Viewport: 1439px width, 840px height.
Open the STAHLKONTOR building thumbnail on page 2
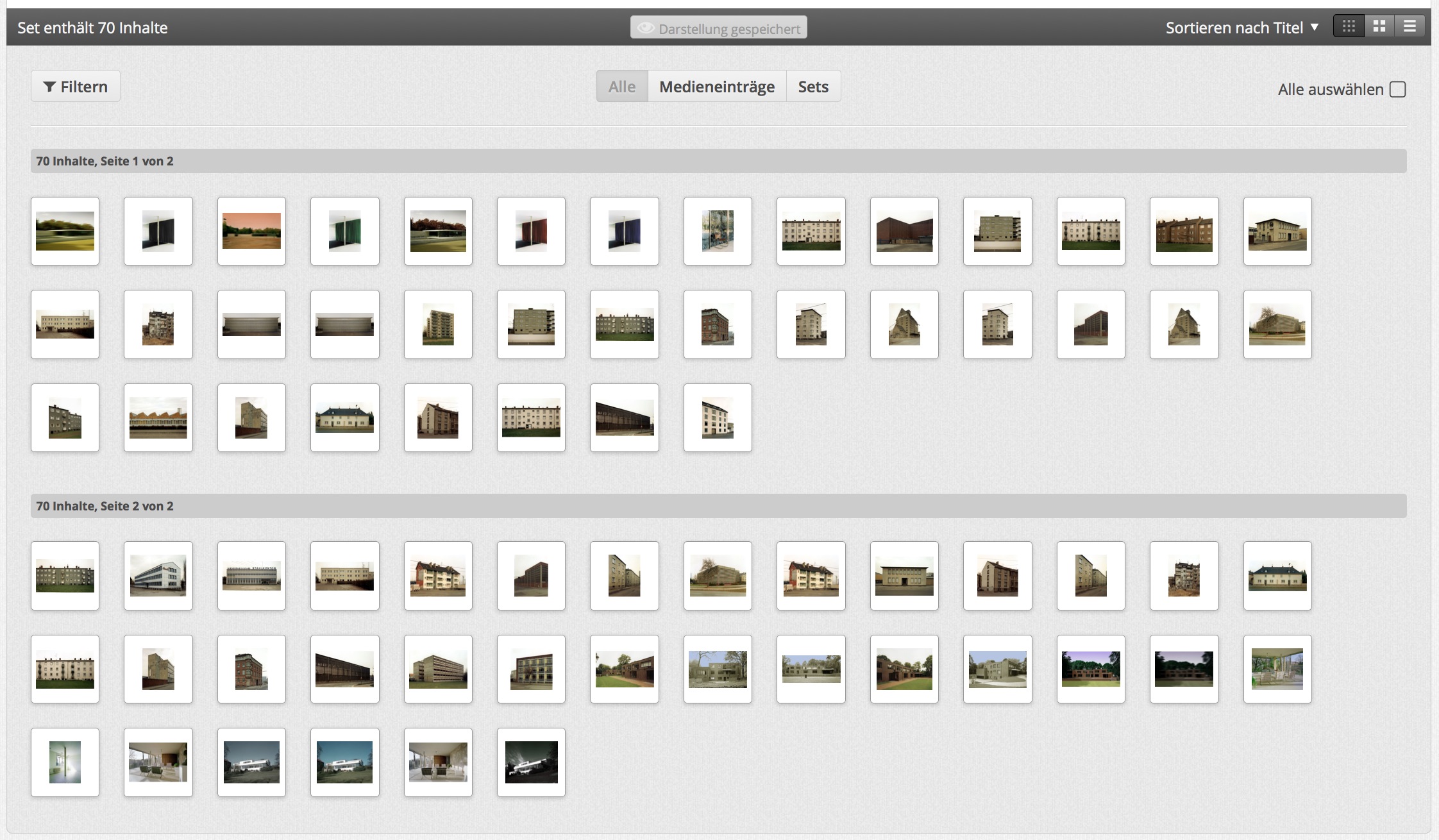coord(251,576)
